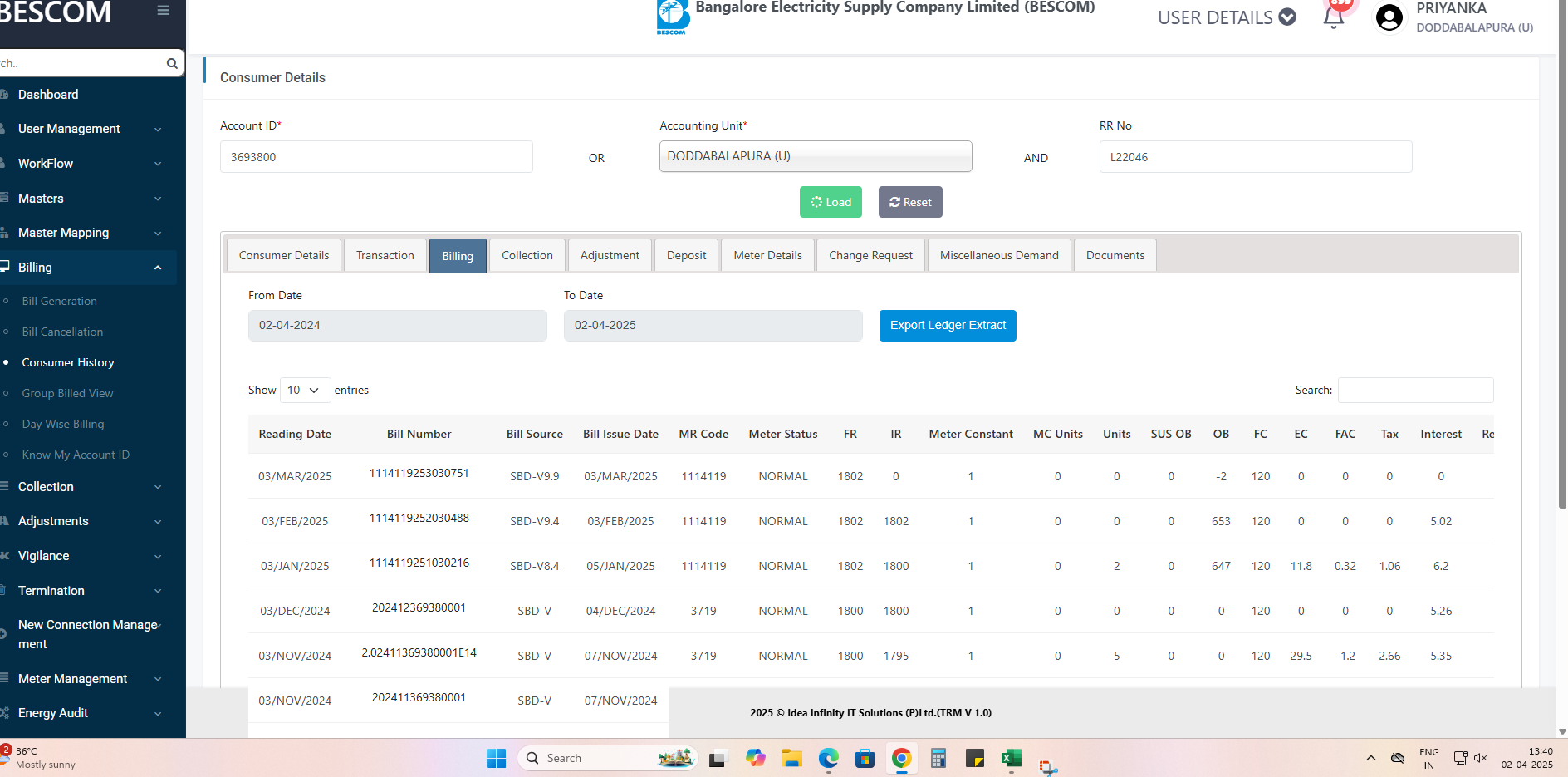This screenshot has height=777, width=1568.
Task: Open Day Wise Billing submenu item
Action: pyautogui.click(x=63, y=424)
